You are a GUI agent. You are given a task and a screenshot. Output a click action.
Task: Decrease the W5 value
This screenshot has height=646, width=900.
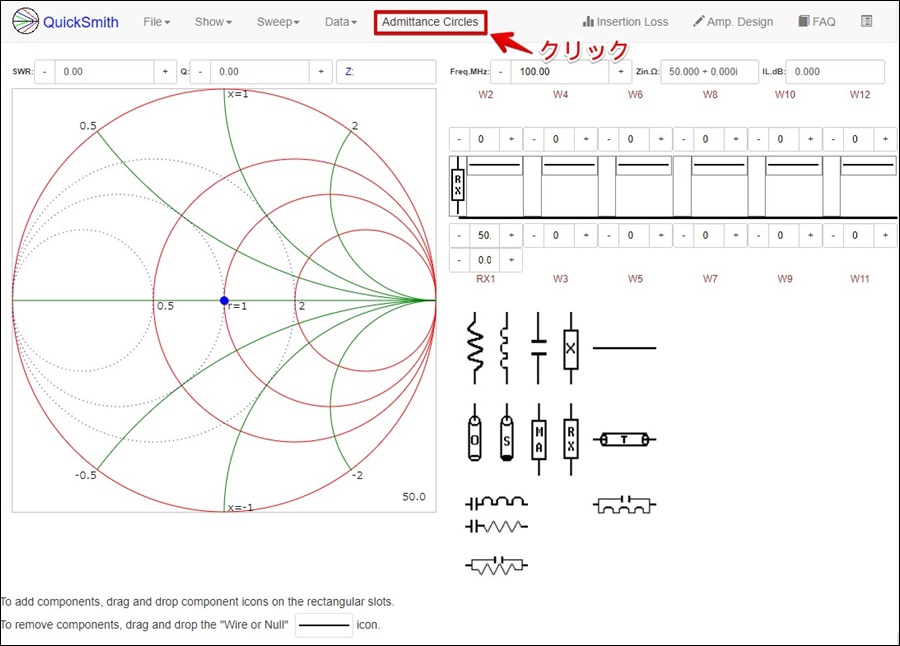[x=609, y=235]
